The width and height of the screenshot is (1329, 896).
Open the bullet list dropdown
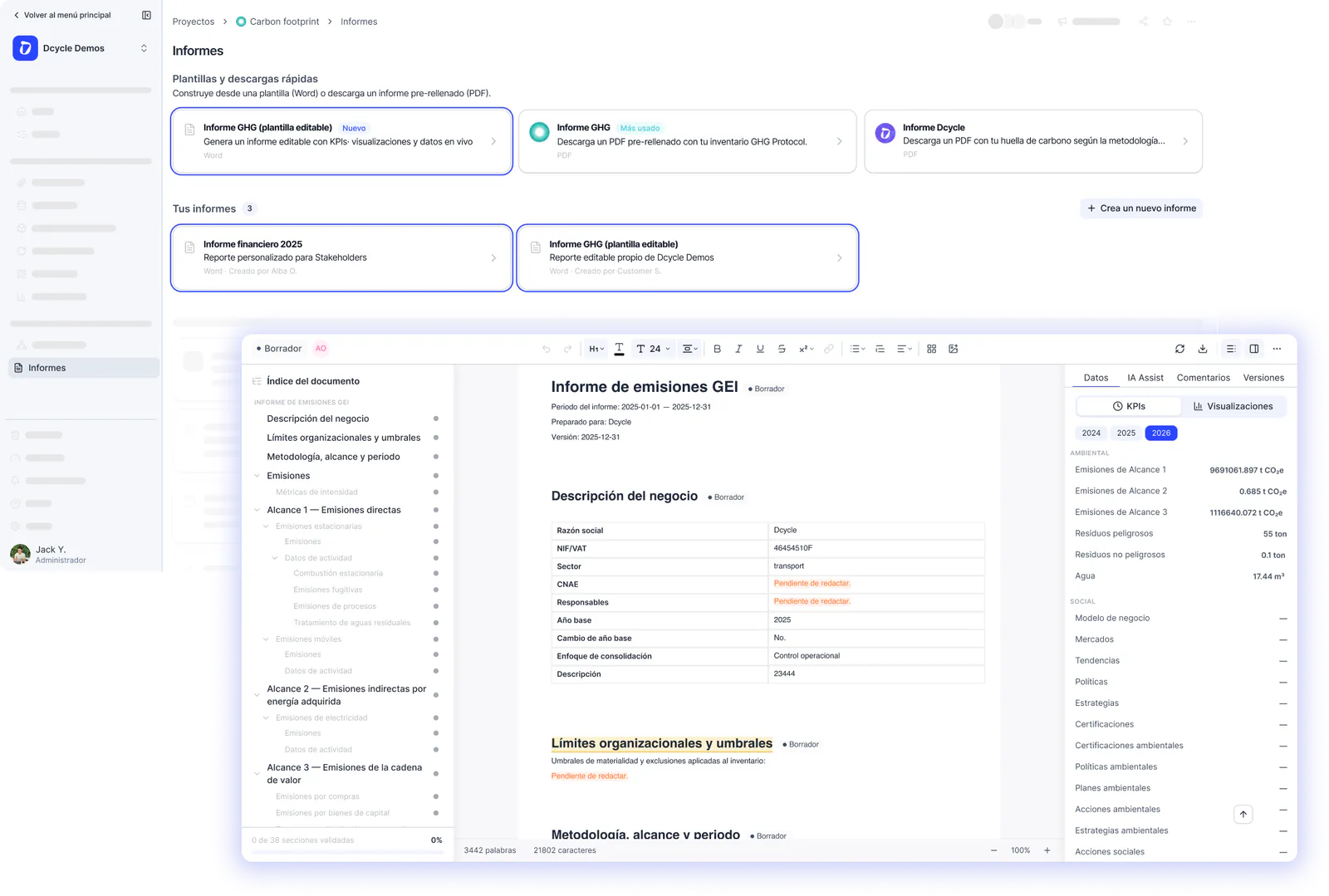(x=857, y=349)
